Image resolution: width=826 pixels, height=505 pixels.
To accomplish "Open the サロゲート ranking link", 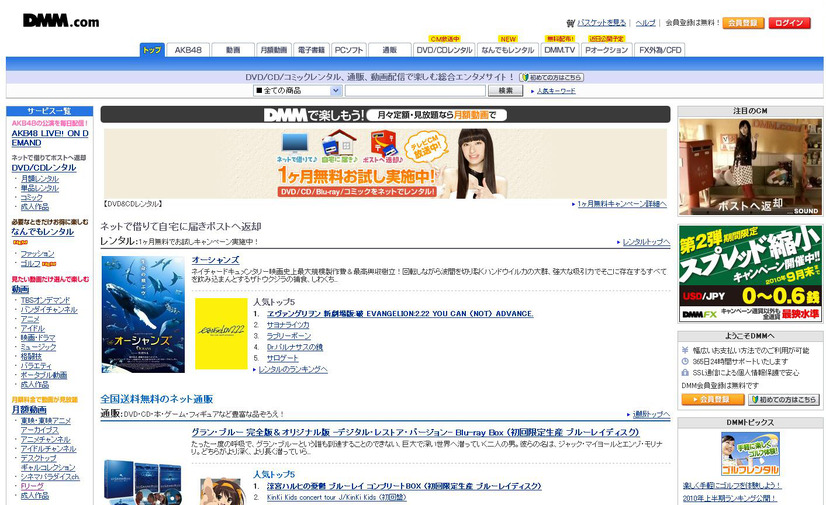I will pos(282,358).
